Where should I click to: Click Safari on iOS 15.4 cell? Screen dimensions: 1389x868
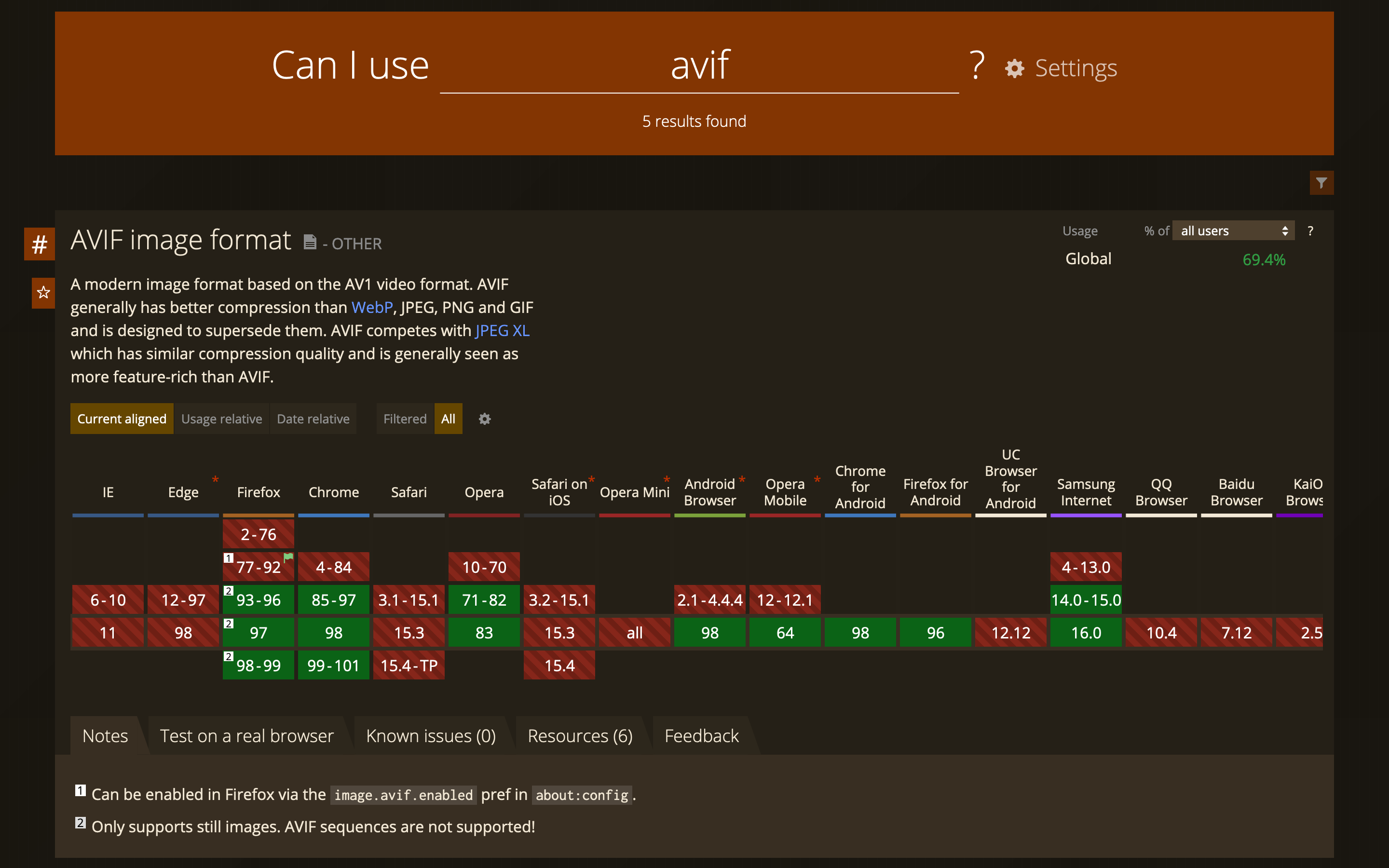(x=559, y=665)
